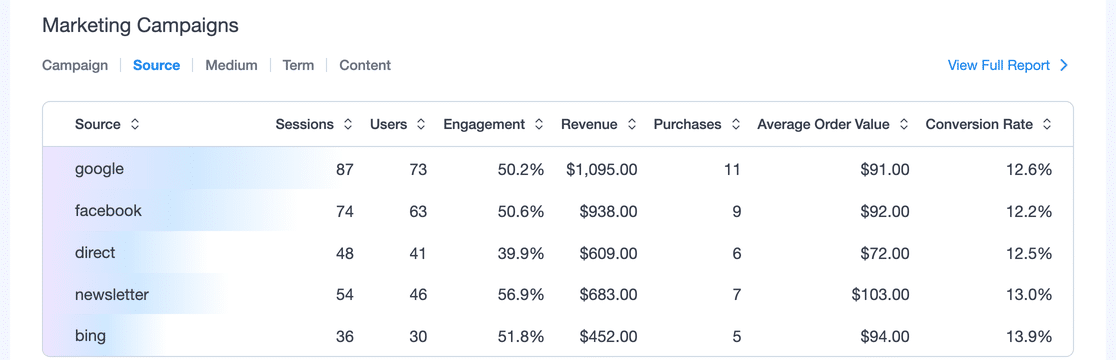Click the Conversion Rate header label
Viewport: 1116px width, 360px height.
[x=979, y=125]
